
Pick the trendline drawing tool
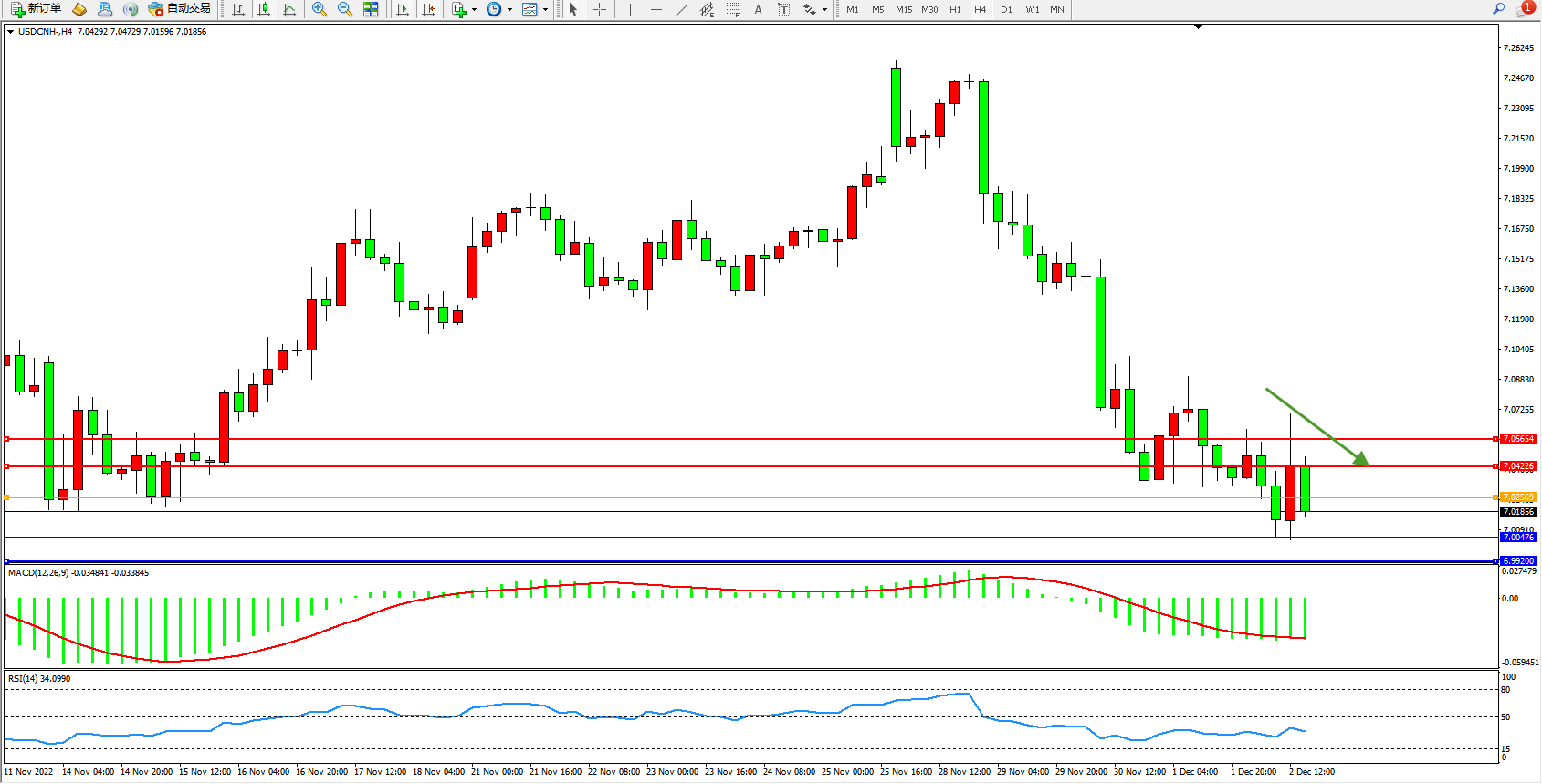tap(681, 9)
